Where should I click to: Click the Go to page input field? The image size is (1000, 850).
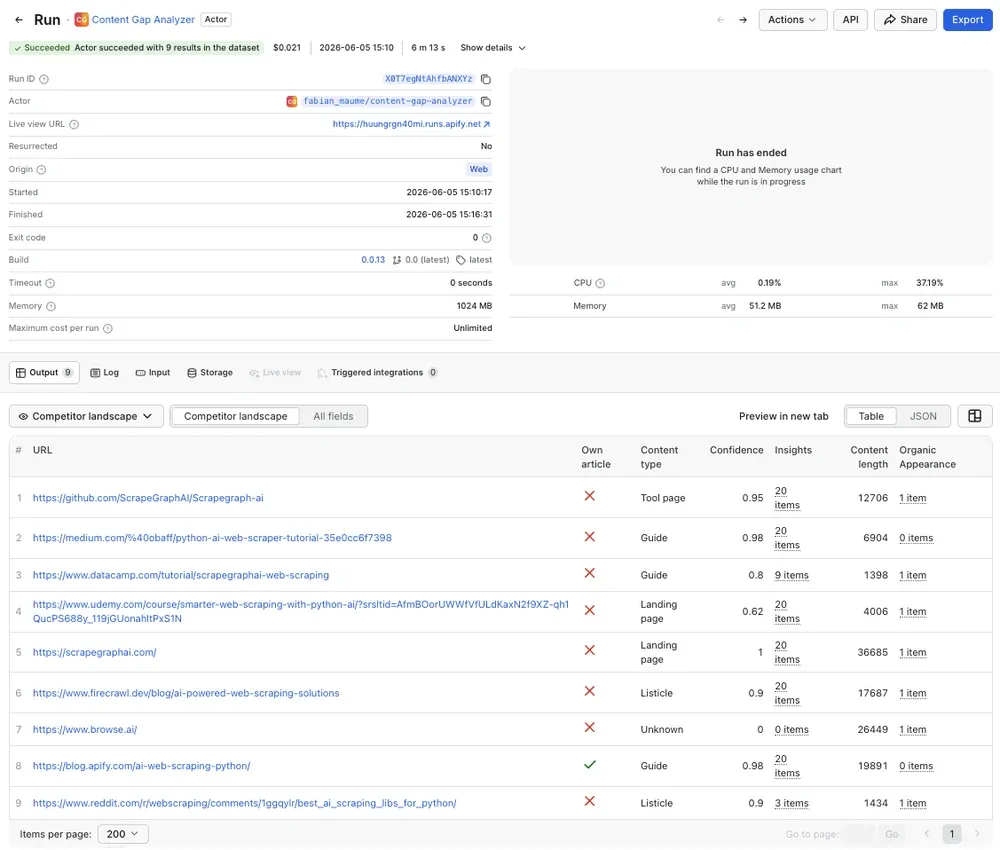pyautogui.click(x=858, y=833)
